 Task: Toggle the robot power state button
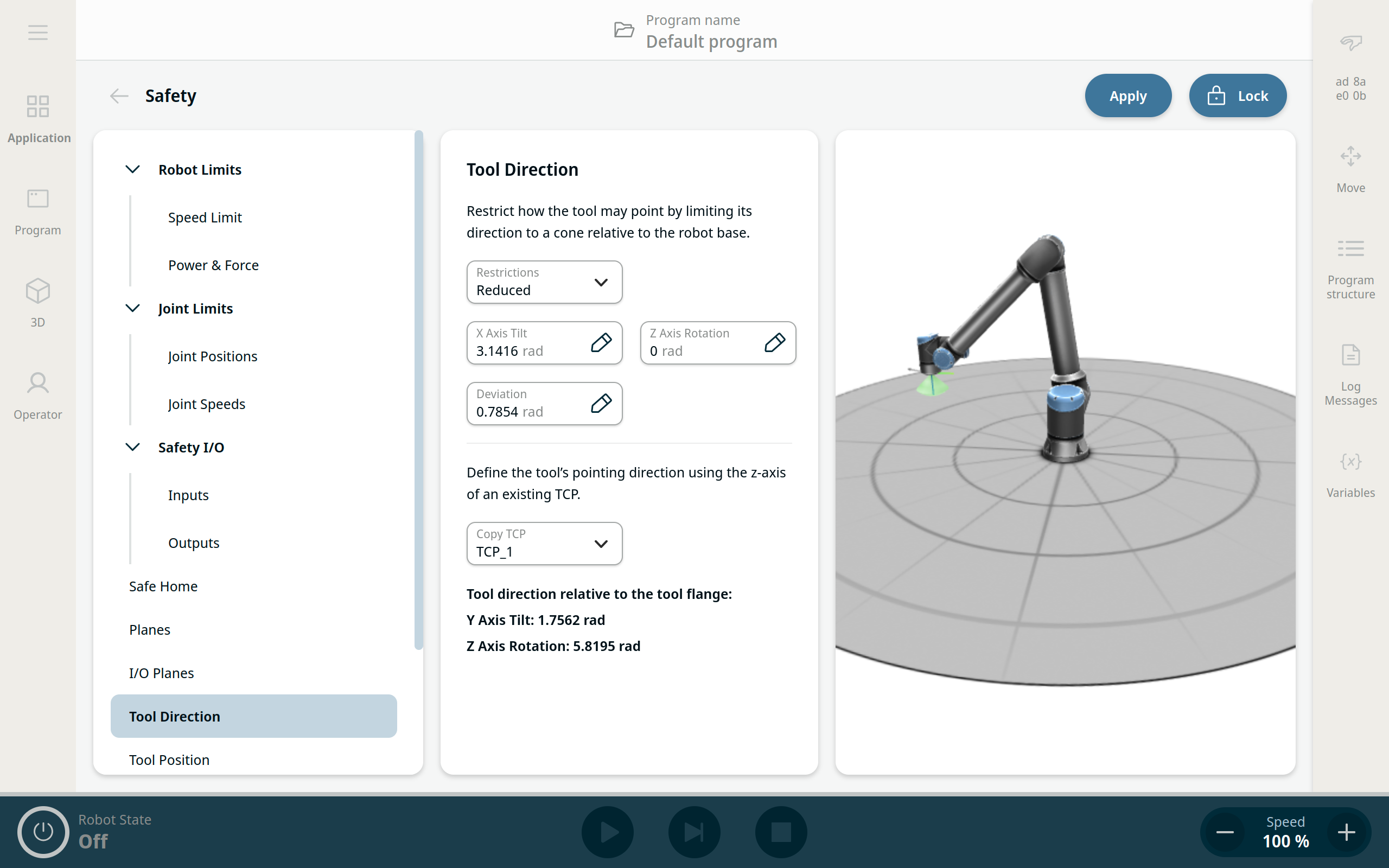43,832
